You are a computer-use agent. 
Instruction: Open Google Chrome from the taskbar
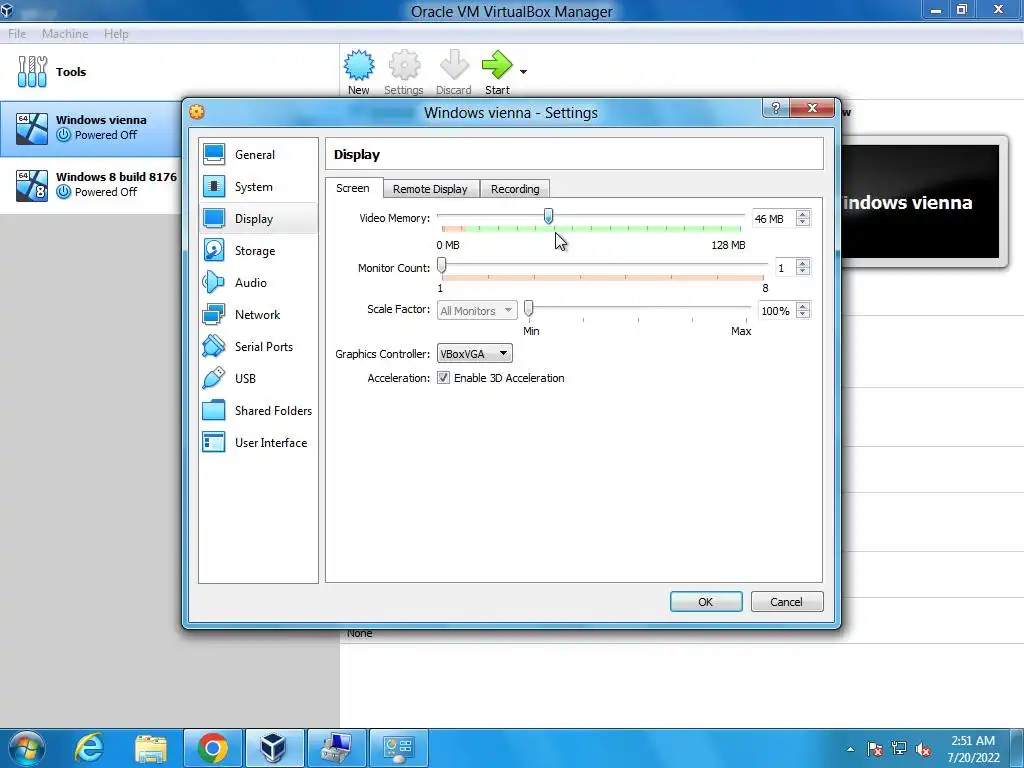(213, 748)
